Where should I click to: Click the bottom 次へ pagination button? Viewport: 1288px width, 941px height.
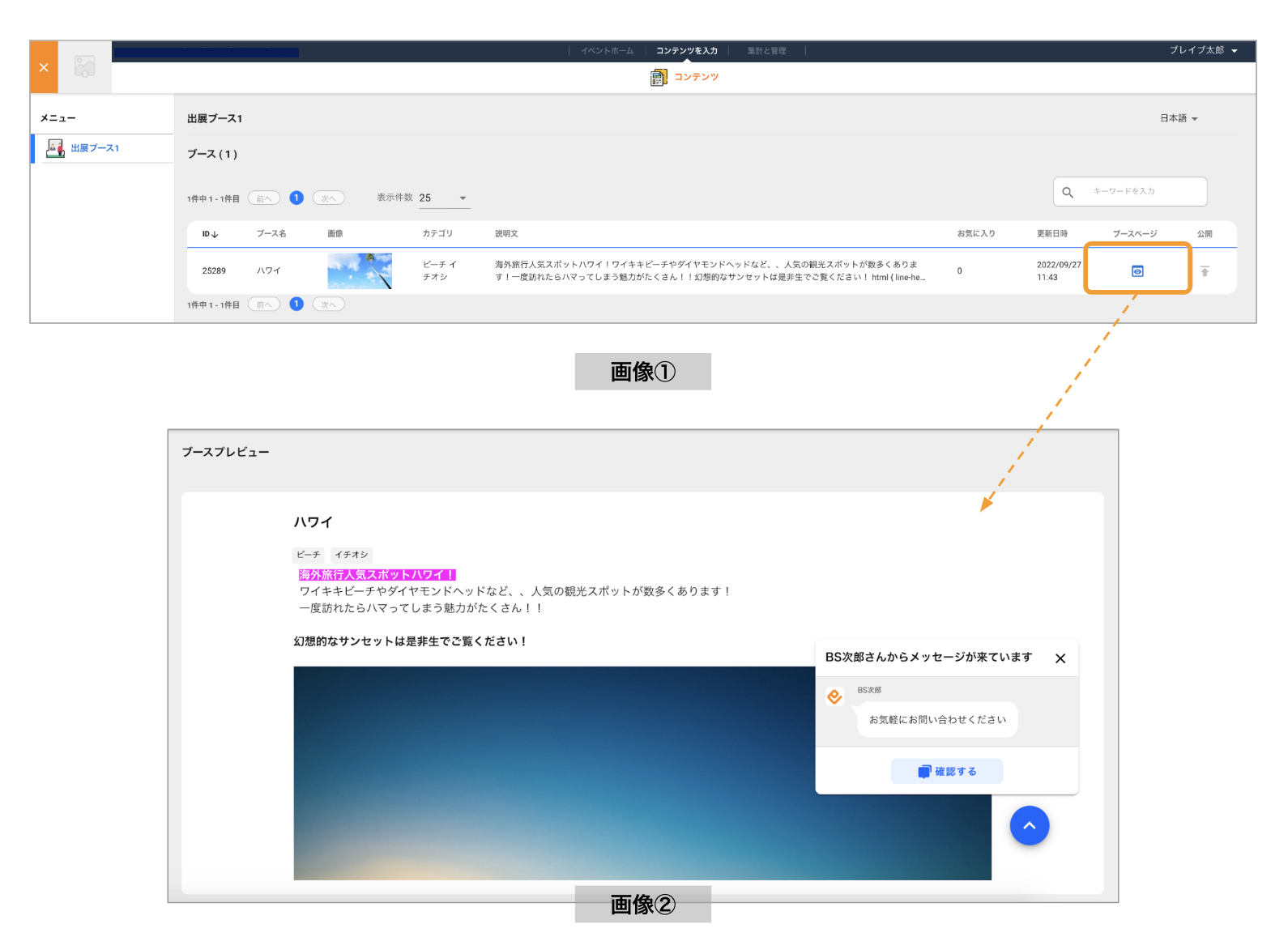329,304
